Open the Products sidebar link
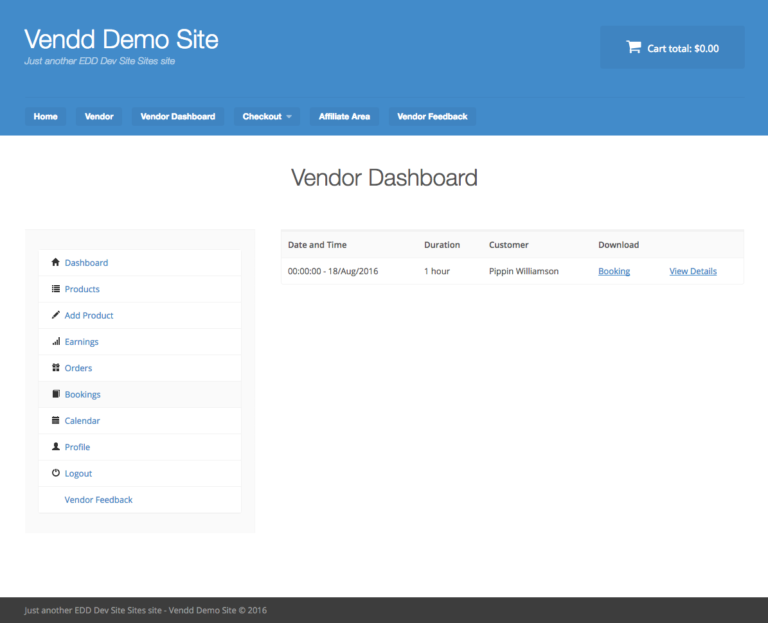Image resolution: width=768 pixels, height=623 pixels. pos(82,289)
